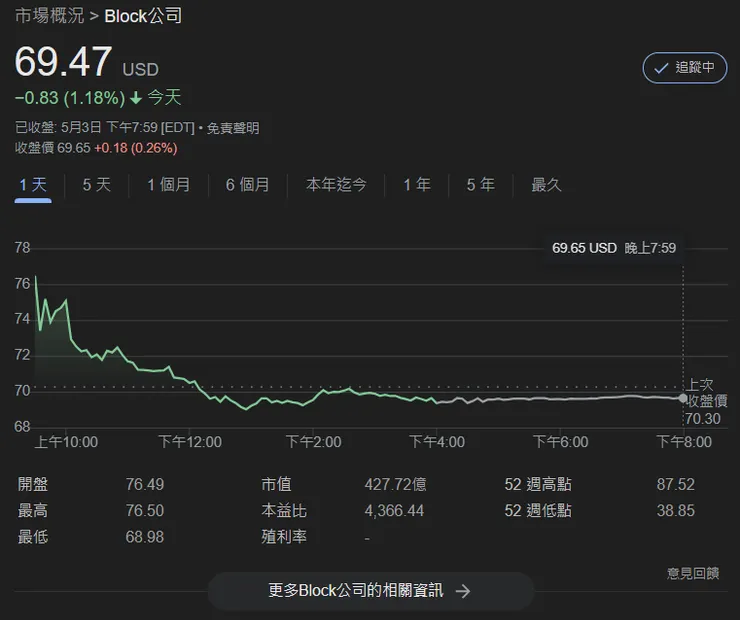Click 更多Block公司的相關資訊 button
Viewport: 740px width, 620px height.
coord(370,591)
